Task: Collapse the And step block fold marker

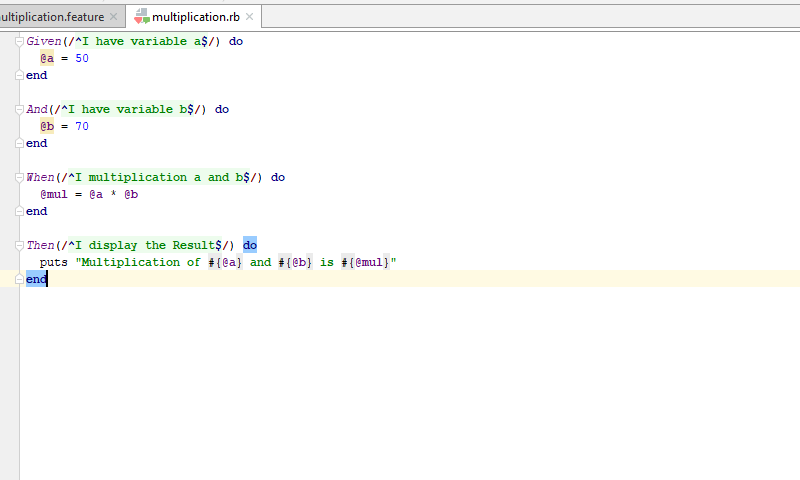Action: [20, 109]
